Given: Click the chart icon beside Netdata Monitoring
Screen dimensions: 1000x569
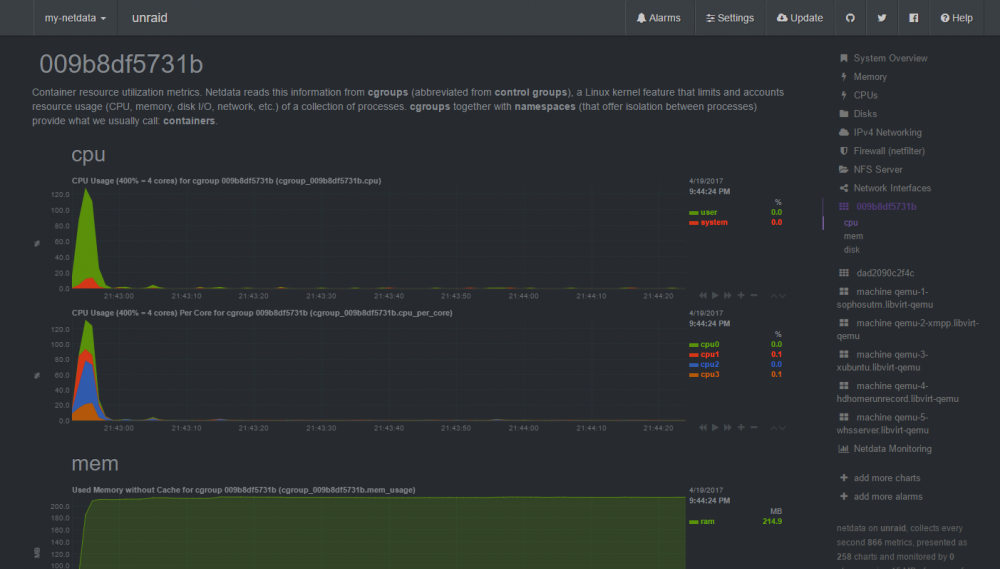Looking at the screenshot, I should pos(844,449).
